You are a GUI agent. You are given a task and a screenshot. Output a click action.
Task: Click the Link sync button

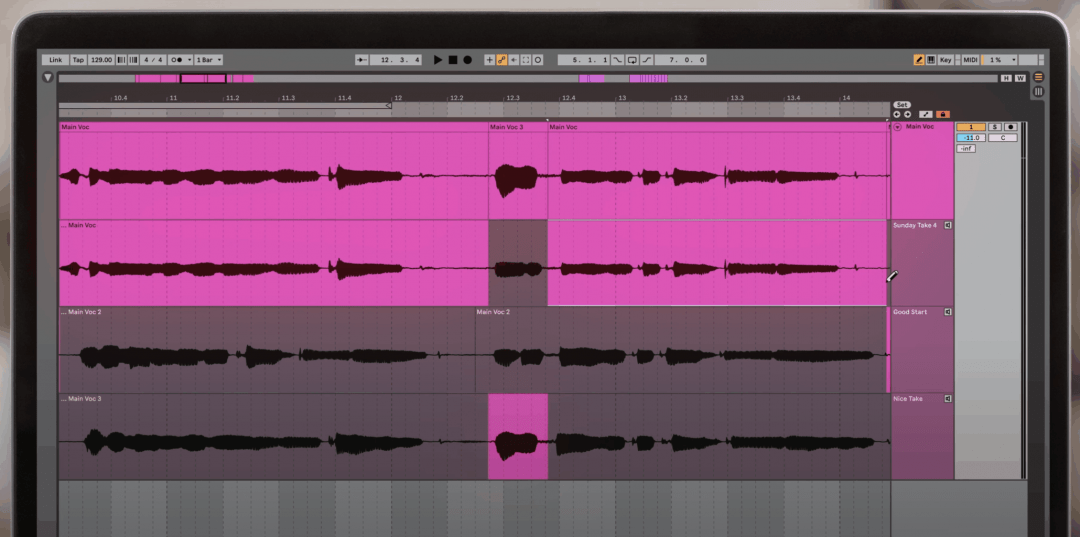click(x=55, y=60)
